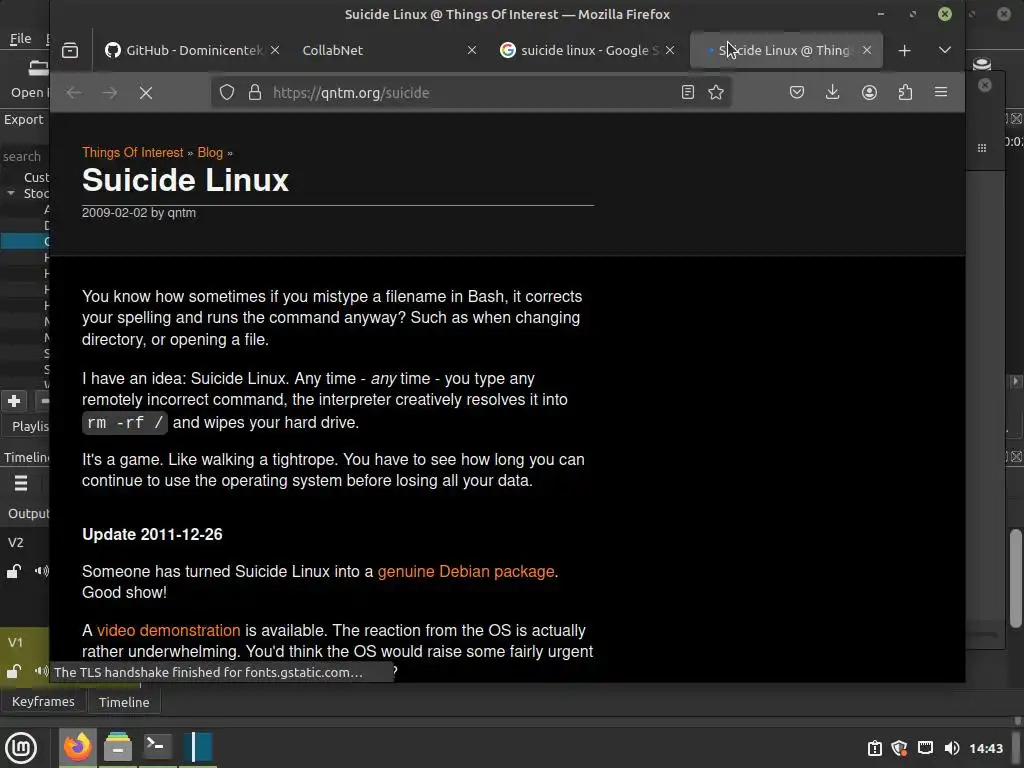Open the clipboard tray icon
The image size is (1024, 768).
tap(874, 748)
